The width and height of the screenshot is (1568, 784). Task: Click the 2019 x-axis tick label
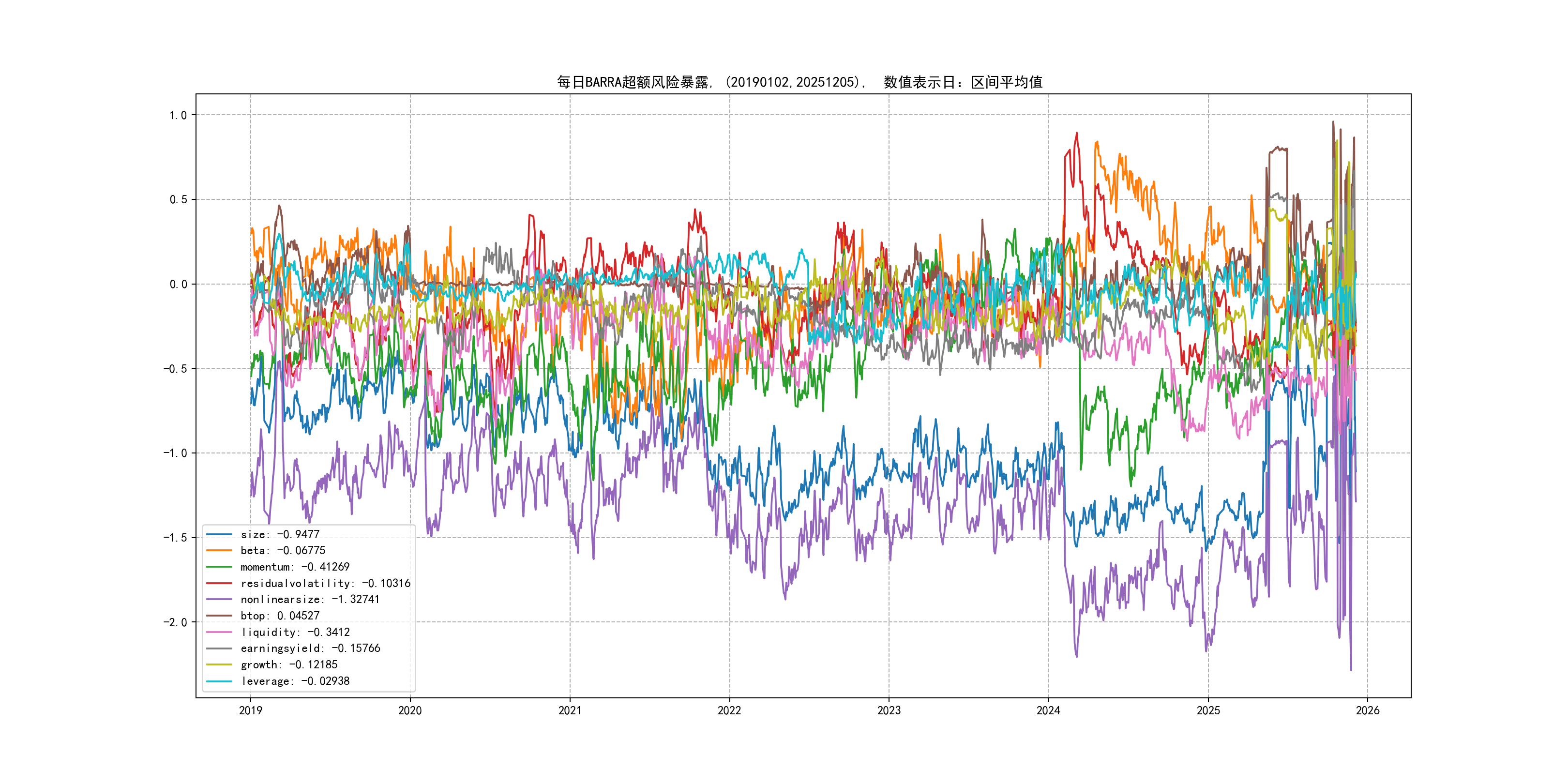click(x=250, y=710)
